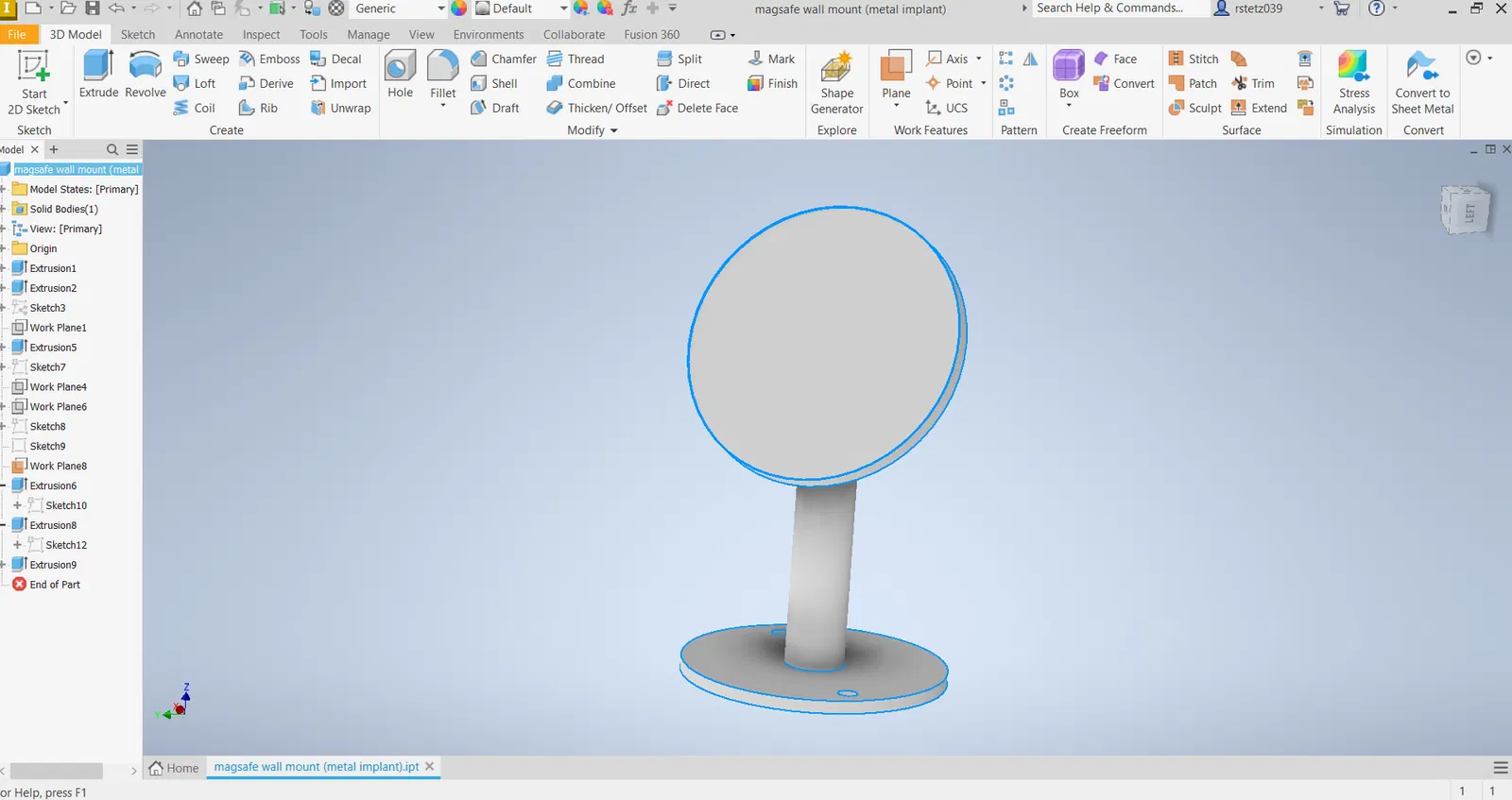Open the Axis dropdown arrow
Screen dimensions: 1512x800
click(979, 59)
